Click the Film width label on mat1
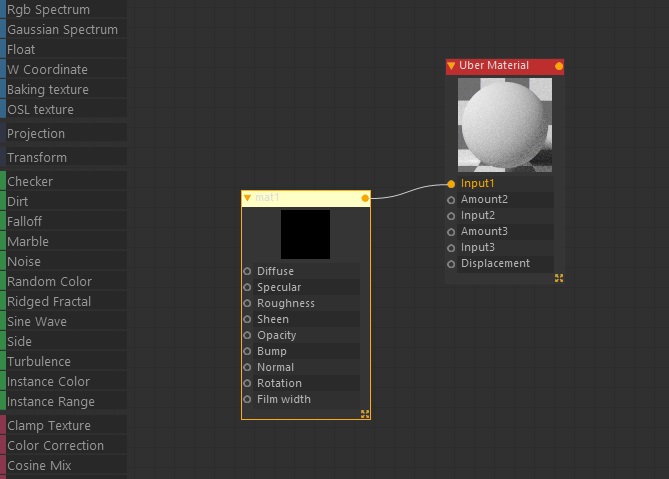 click(284, 399)
